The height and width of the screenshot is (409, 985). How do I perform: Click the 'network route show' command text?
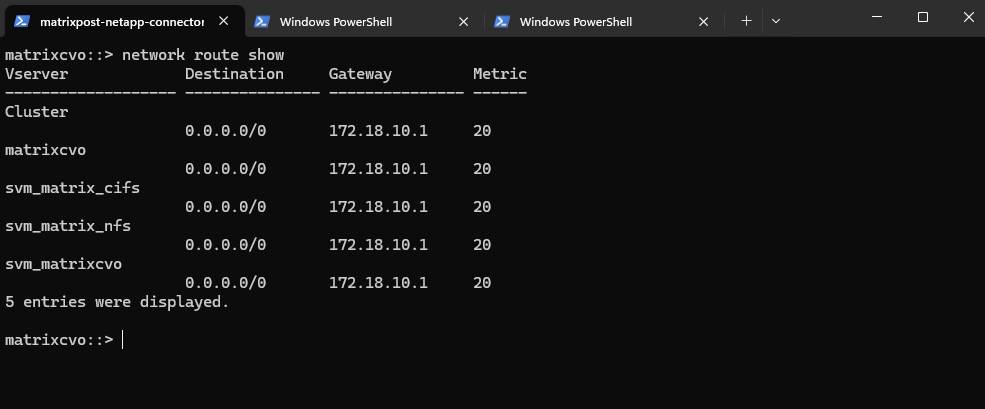click(203, 55)
